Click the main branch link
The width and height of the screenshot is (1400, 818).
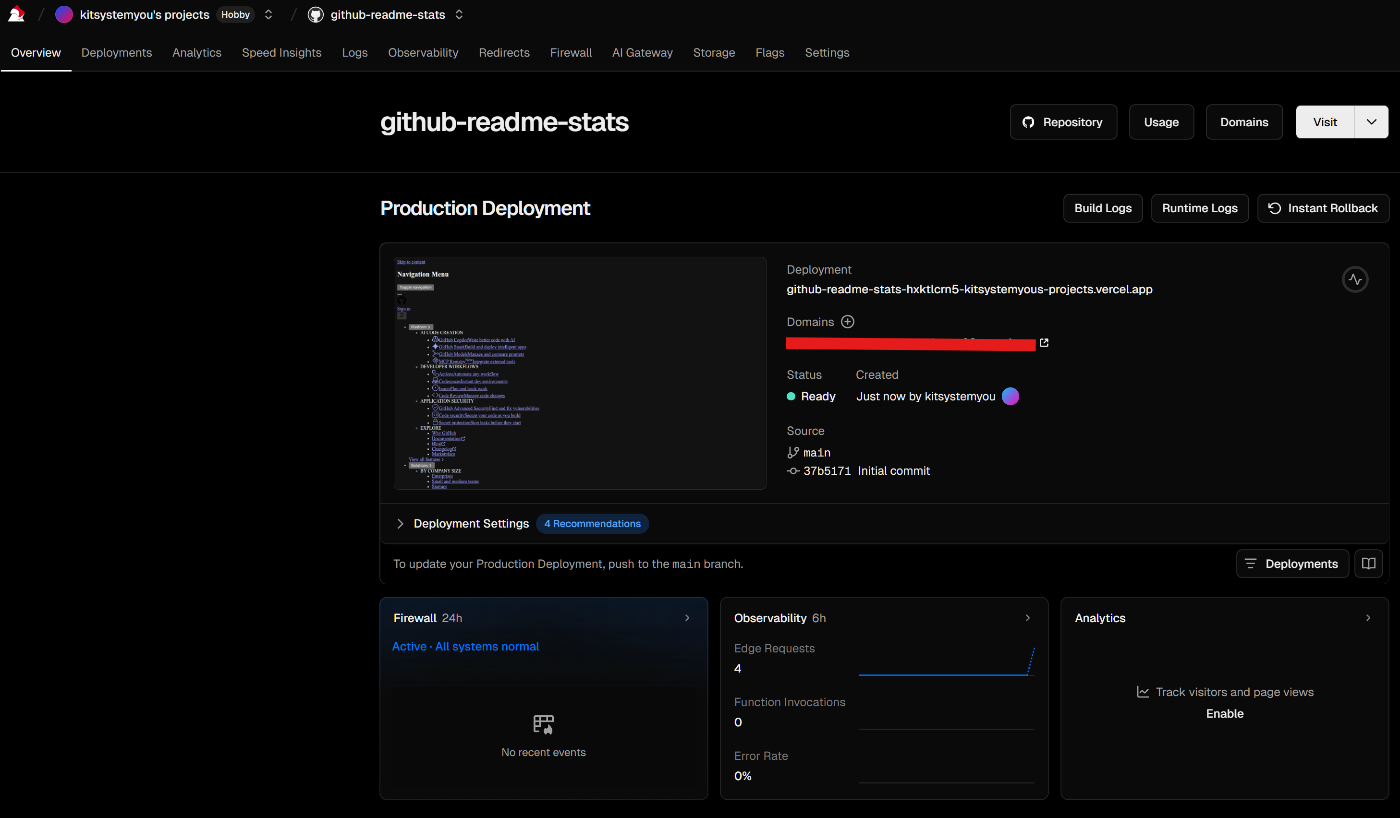click(817, 453)
